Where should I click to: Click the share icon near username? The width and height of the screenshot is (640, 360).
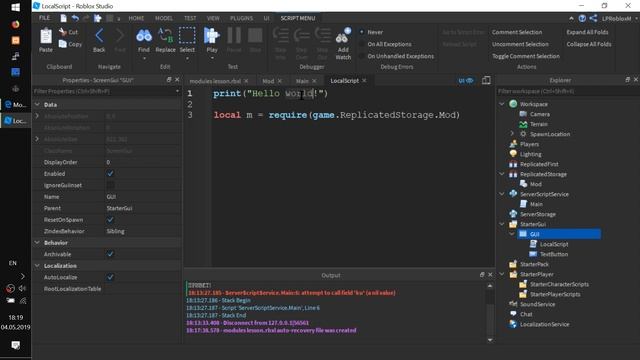pyautogui.click(x=593, y=18)
